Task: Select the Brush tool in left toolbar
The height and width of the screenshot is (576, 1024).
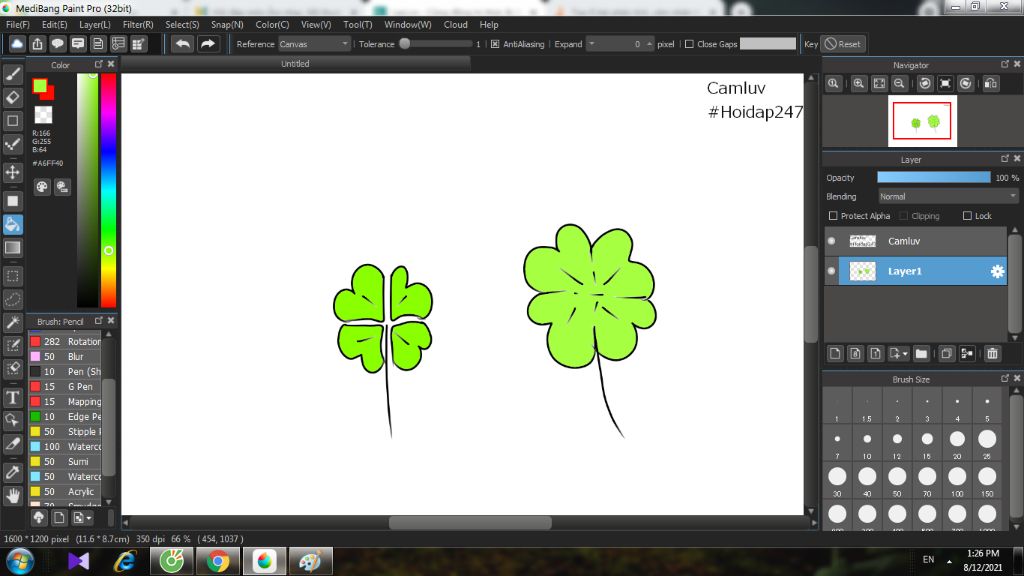Action: tap(12, 74)
